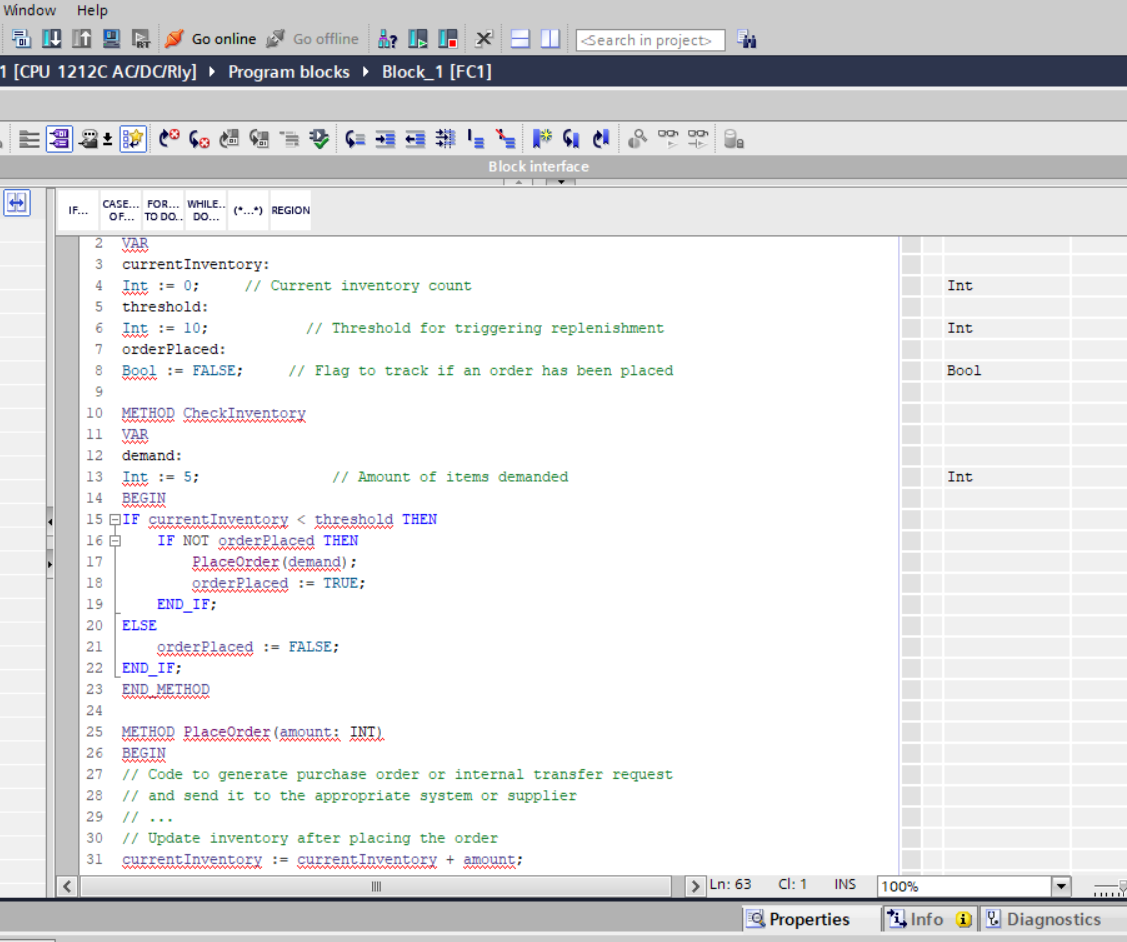Set a bookmark with the star flag icon
This screenshot has height=942, width=1127.
click(x=541, y=139)
